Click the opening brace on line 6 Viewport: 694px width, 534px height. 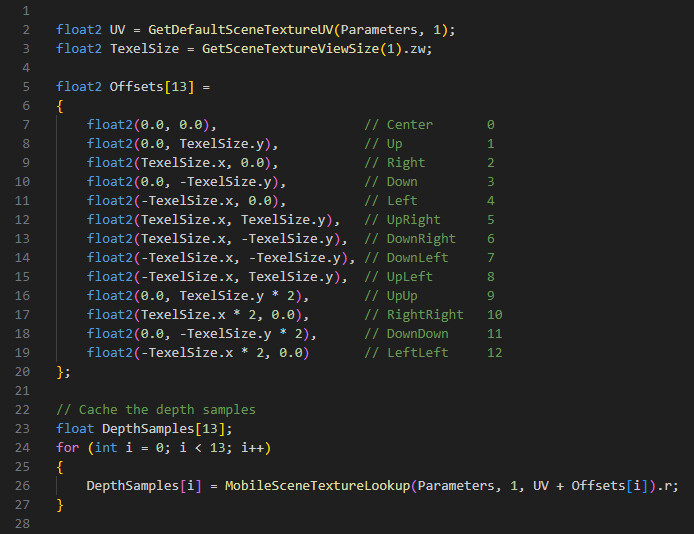pyautogui.click(x=60, y=105)
